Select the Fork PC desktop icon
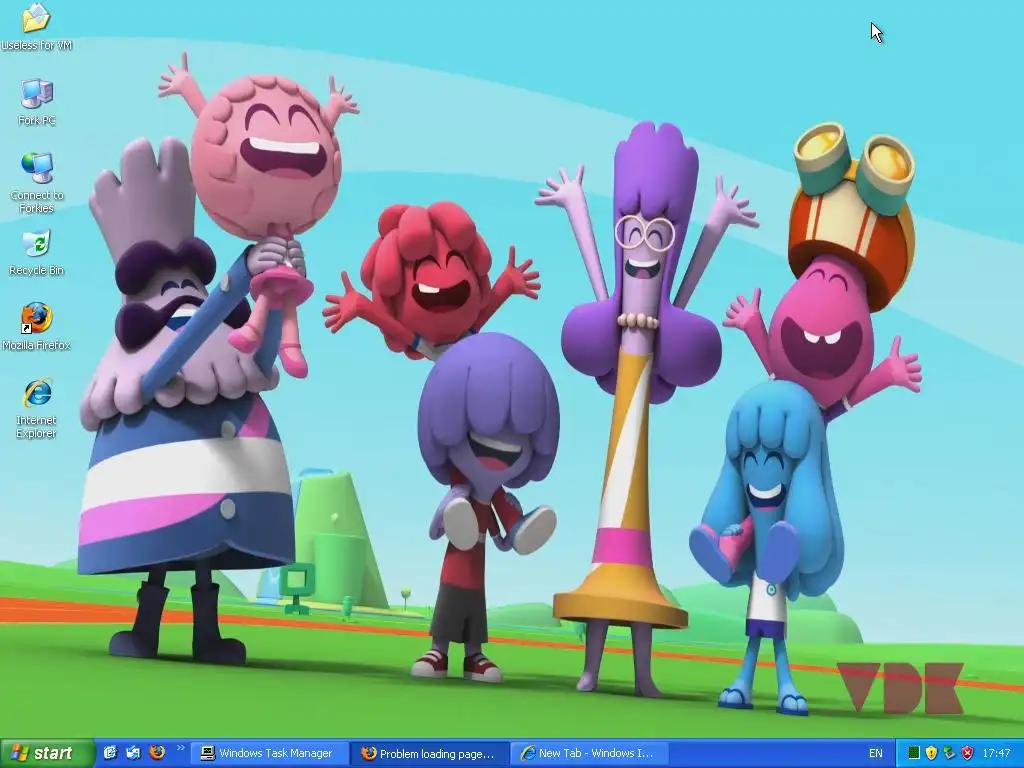The width and height of the screenshot is (1024, 768). [x=37, y=102]
